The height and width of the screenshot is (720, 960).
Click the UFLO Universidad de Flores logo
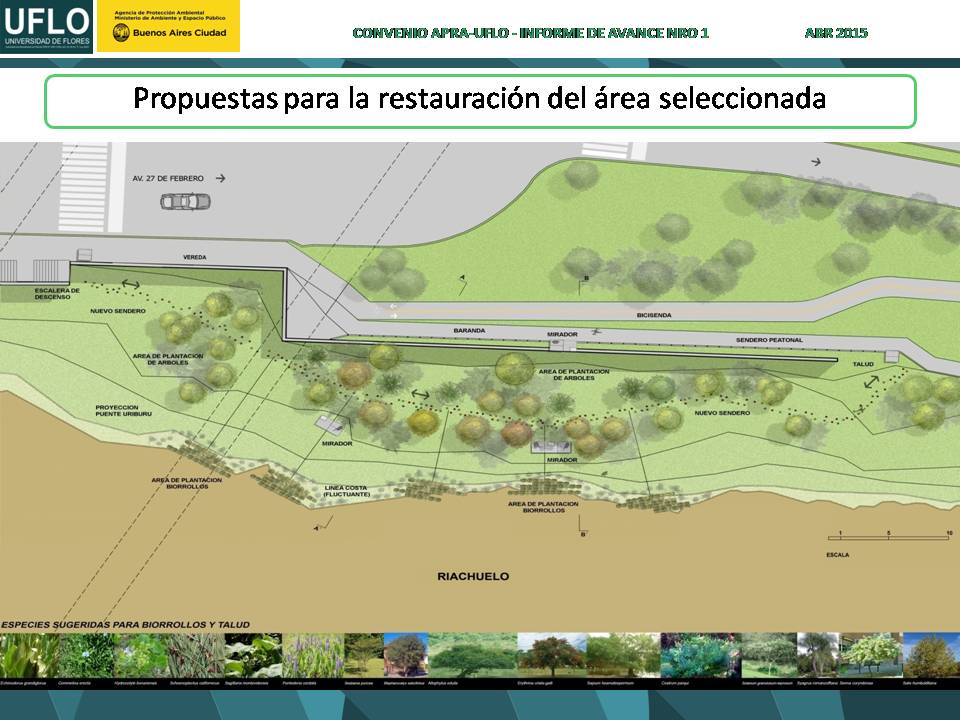click(x=47, y=26)
